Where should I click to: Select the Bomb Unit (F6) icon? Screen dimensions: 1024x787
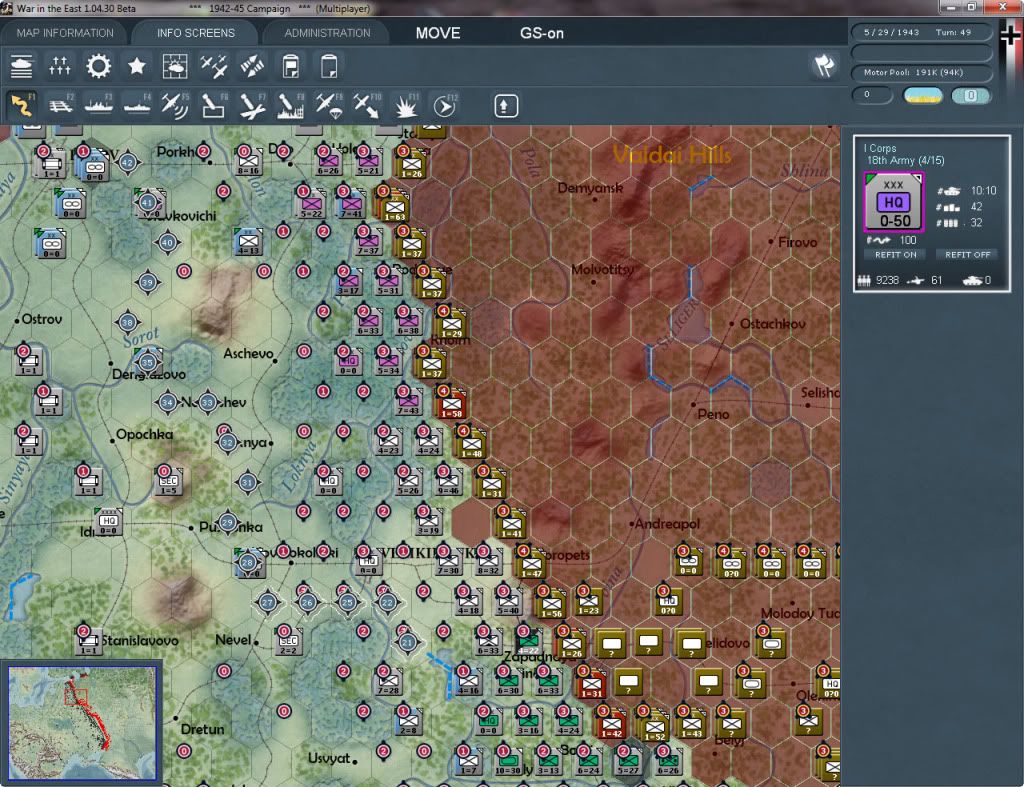pyautogui.click(x=214, y=105)
